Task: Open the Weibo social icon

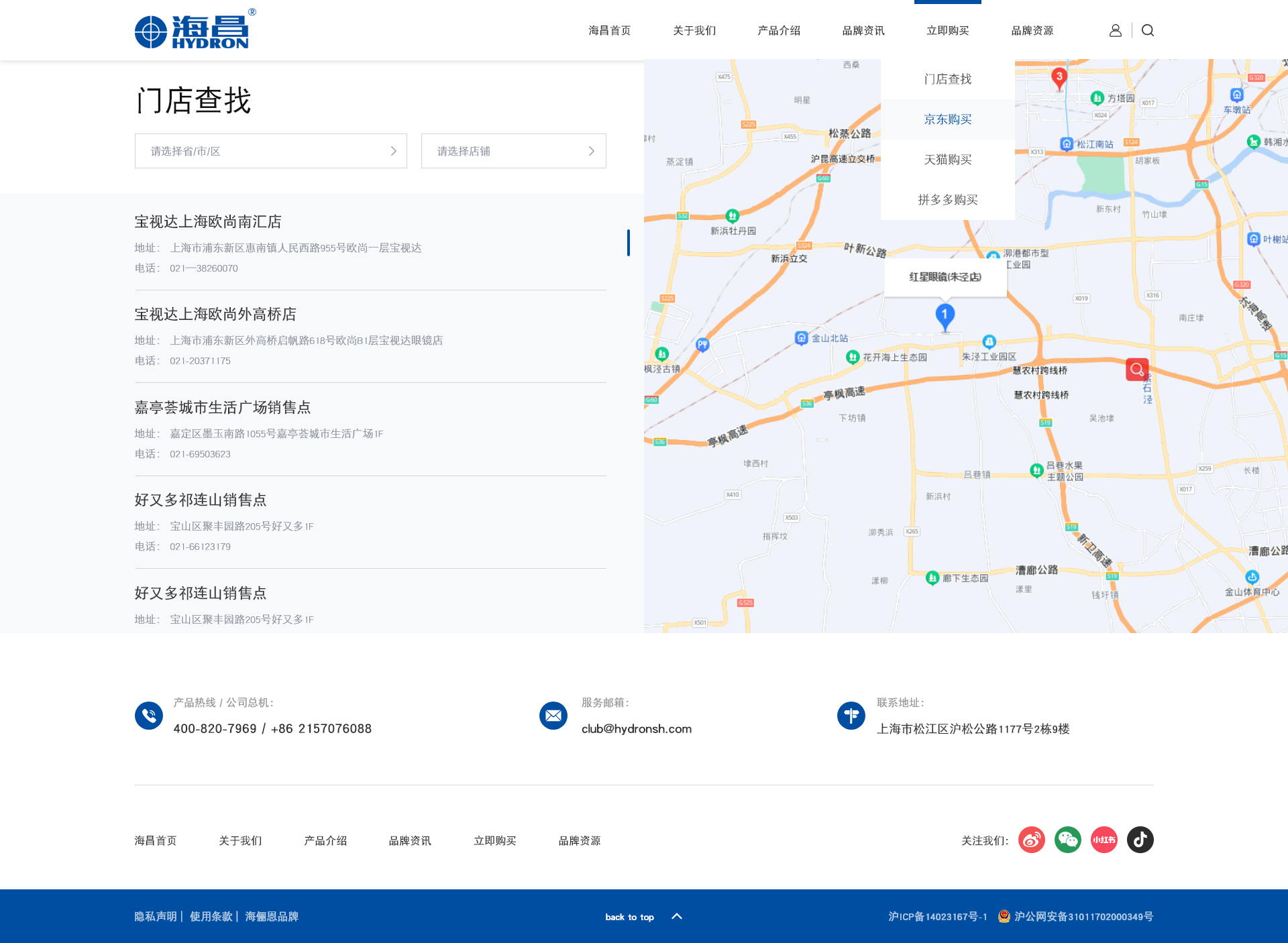Action: (x=1031, y=840)
